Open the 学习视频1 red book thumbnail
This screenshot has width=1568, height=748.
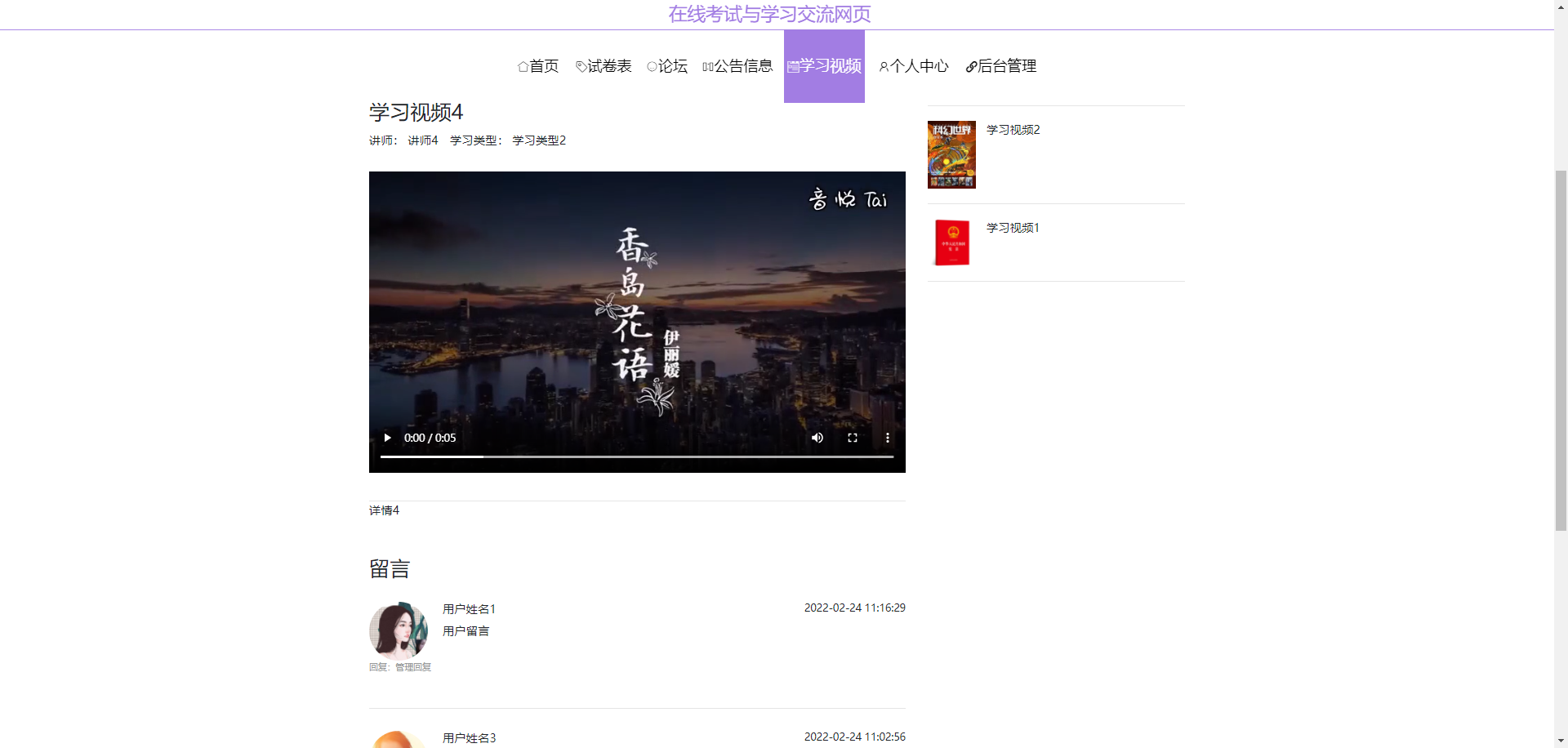[951, 243]
